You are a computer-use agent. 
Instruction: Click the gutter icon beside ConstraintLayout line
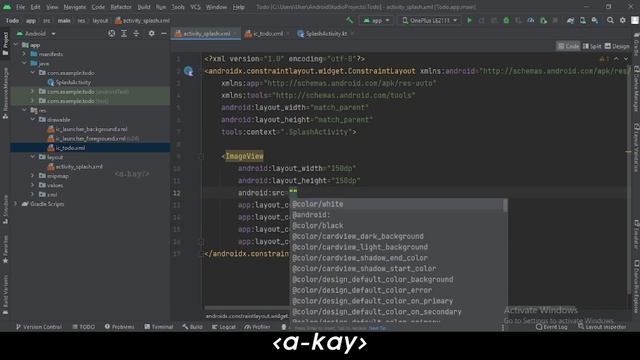point(188,71)
